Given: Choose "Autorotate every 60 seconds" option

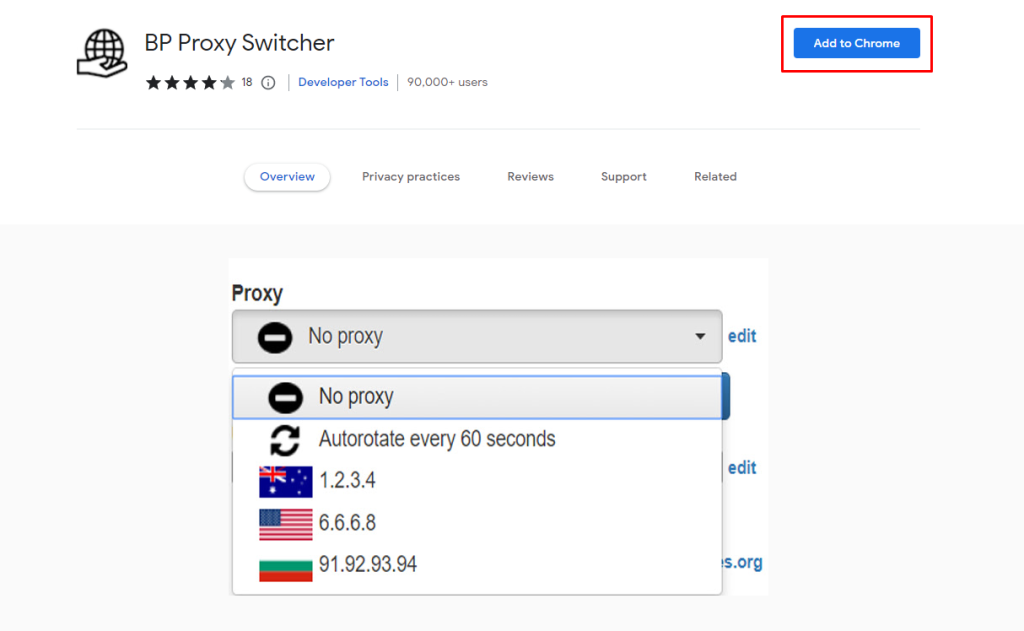Looking at the screenshot, I should pyautogui.click(x=437, y=438).
